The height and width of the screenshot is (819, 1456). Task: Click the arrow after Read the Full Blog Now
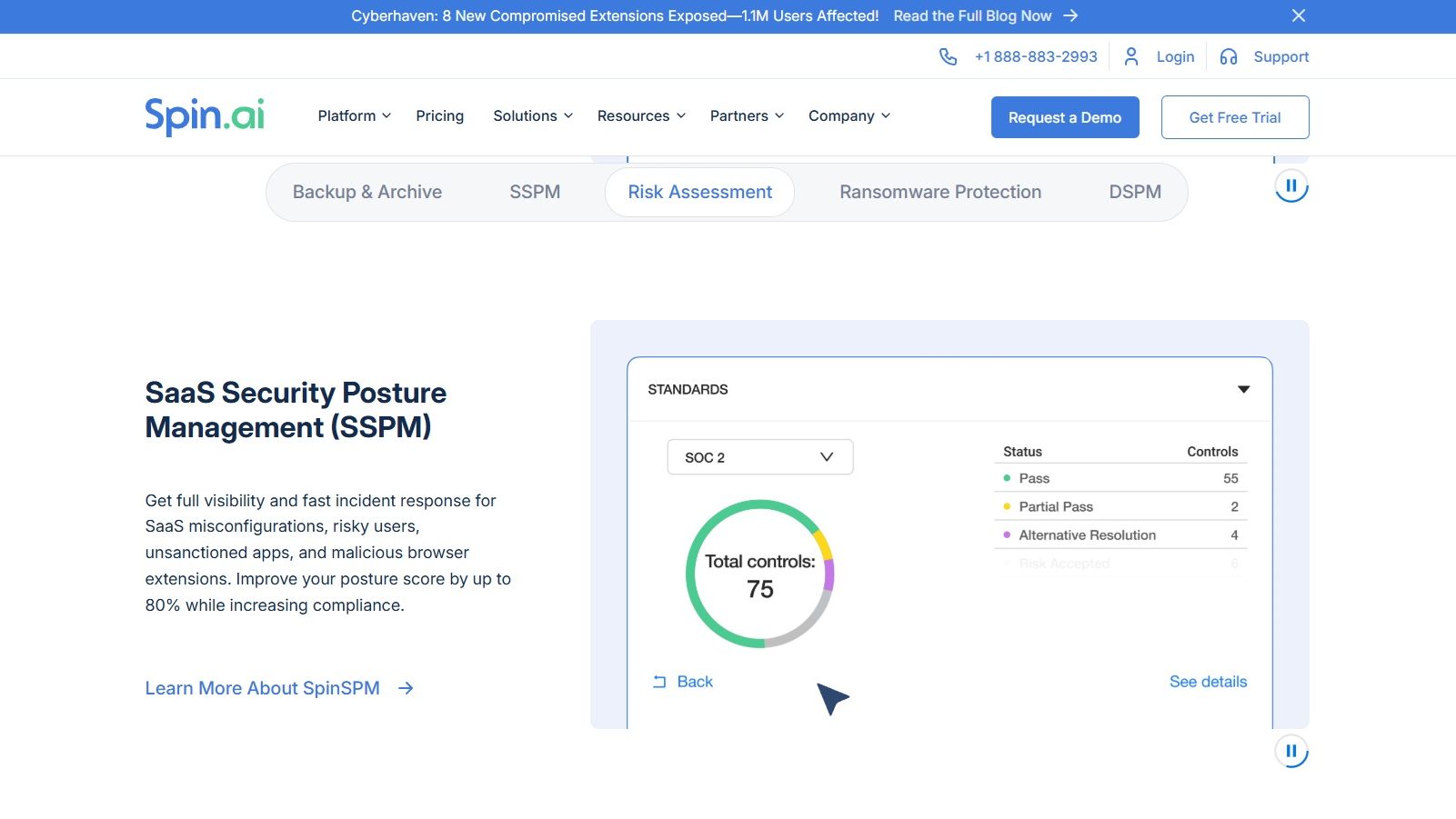pos(1070,15)
